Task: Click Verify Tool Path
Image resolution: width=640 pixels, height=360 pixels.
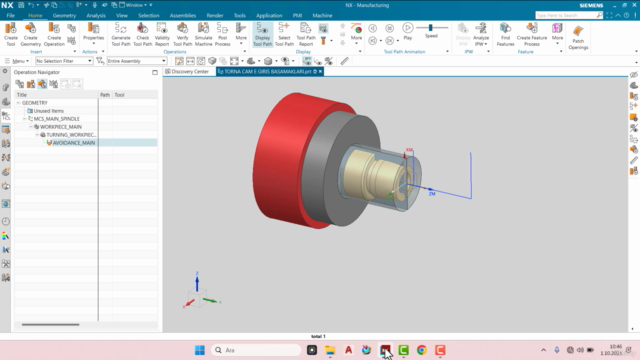Action: [x=182, y=34]
